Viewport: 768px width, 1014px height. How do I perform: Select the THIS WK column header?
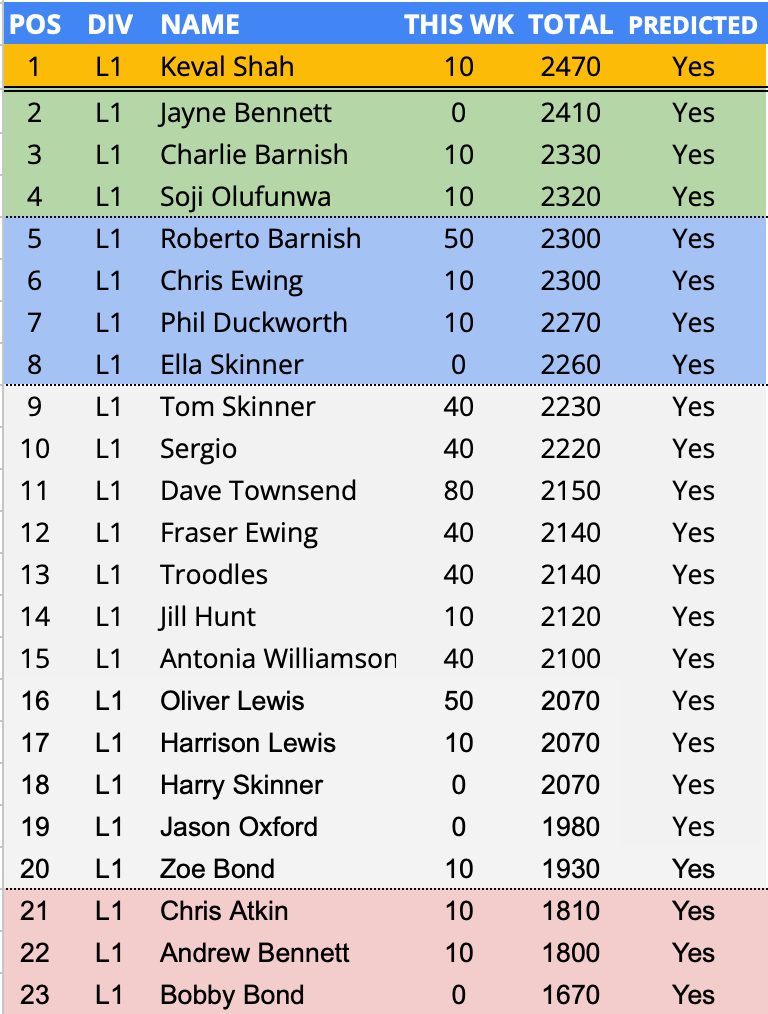tap(458, 25)
